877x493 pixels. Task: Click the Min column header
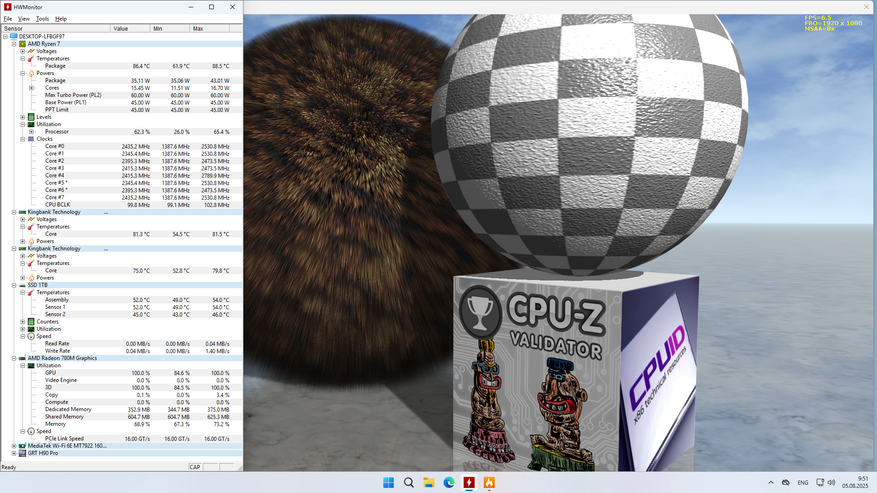click(170, 29)
